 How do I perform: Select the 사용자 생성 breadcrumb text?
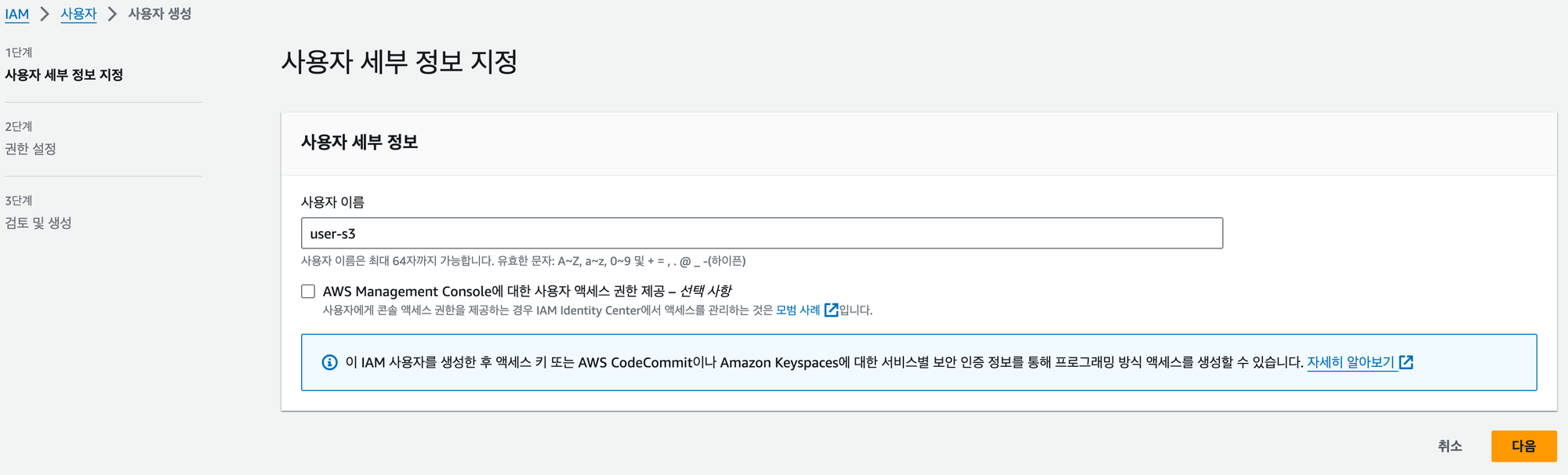tap(160, 14)
